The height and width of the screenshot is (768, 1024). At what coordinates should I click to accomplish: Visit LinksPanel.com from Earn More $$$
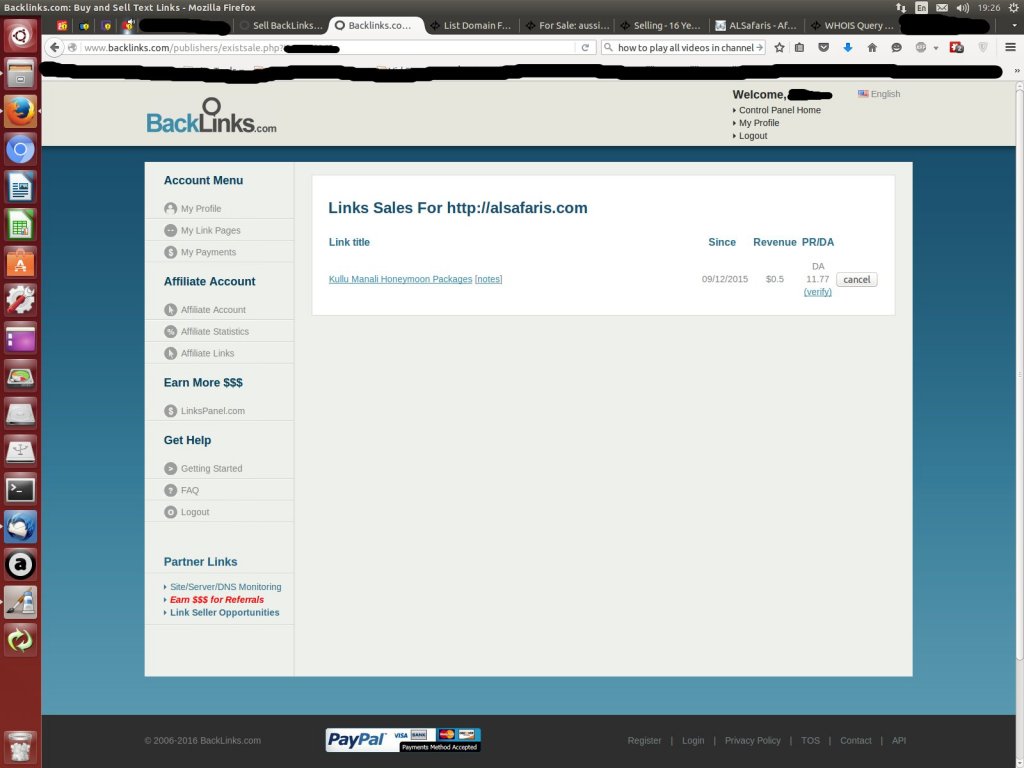pyautogui.click(x=213, y=411)
